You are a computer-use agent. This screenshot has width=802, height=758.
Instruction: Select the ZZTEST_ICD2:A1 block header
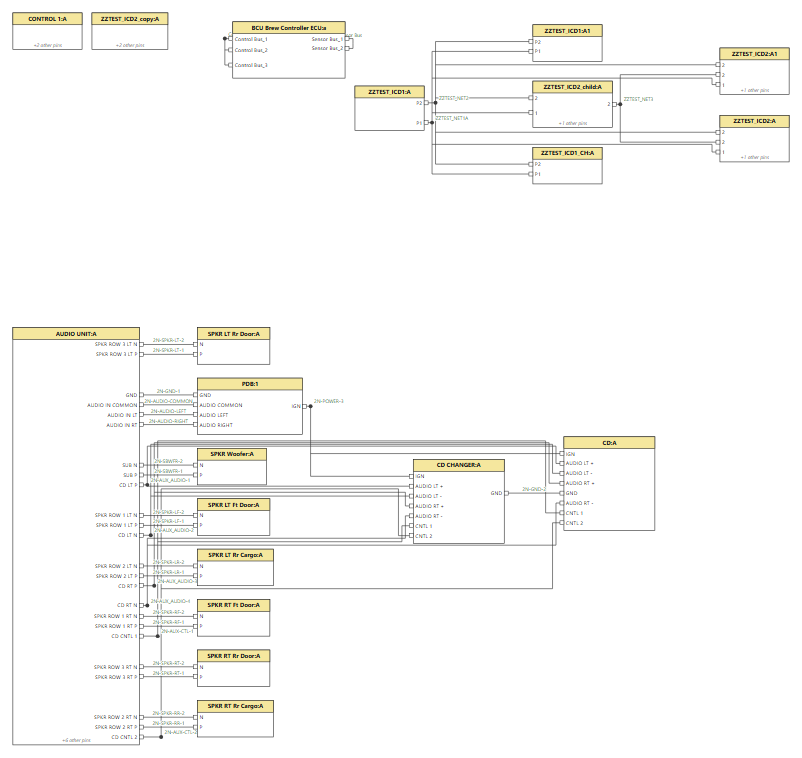click(x=754, y=54)
